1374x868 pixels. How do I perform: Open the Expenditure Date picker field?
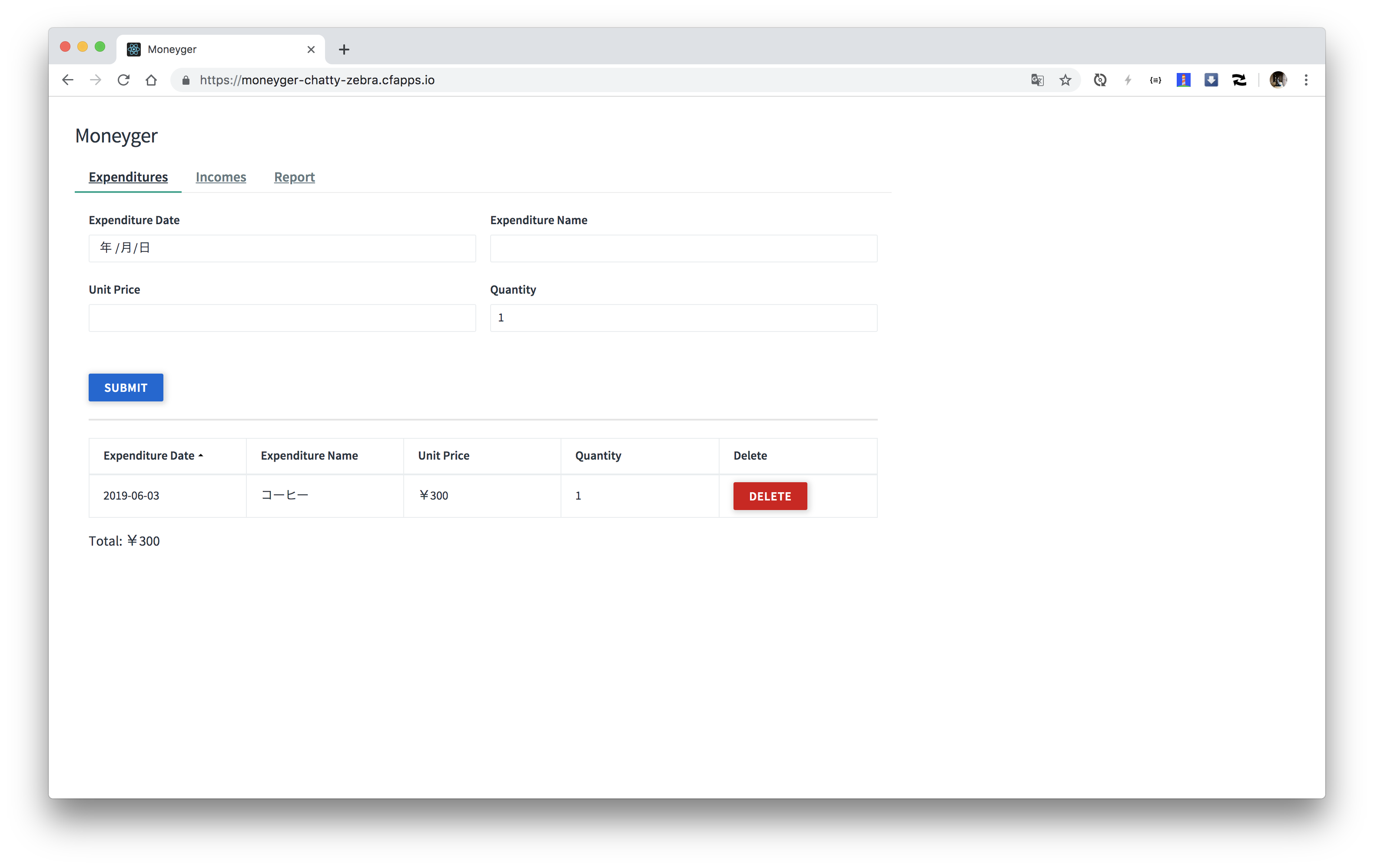coord(282,248)
